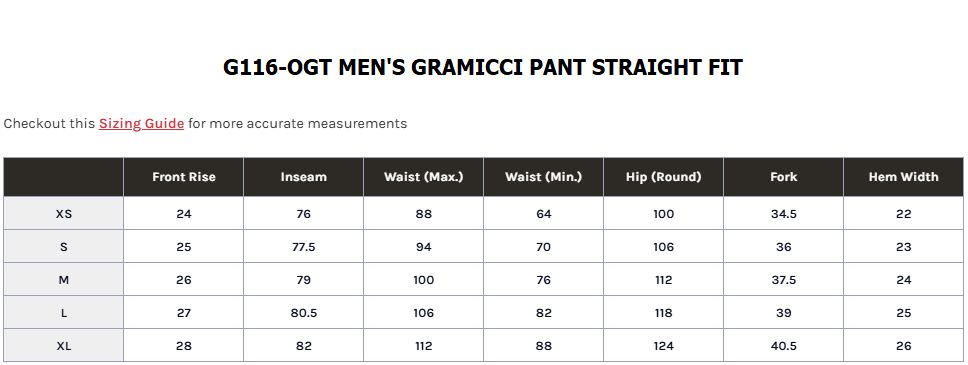This screenshot has height=365, width=968.
Task: Select the S size row label
Action: tap(64, 246)
